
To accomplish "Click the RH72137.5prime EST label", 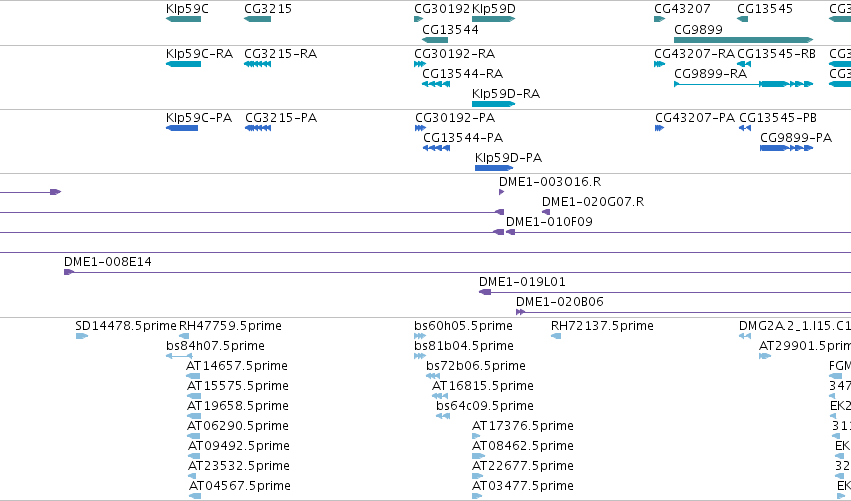I will [602, 326].
